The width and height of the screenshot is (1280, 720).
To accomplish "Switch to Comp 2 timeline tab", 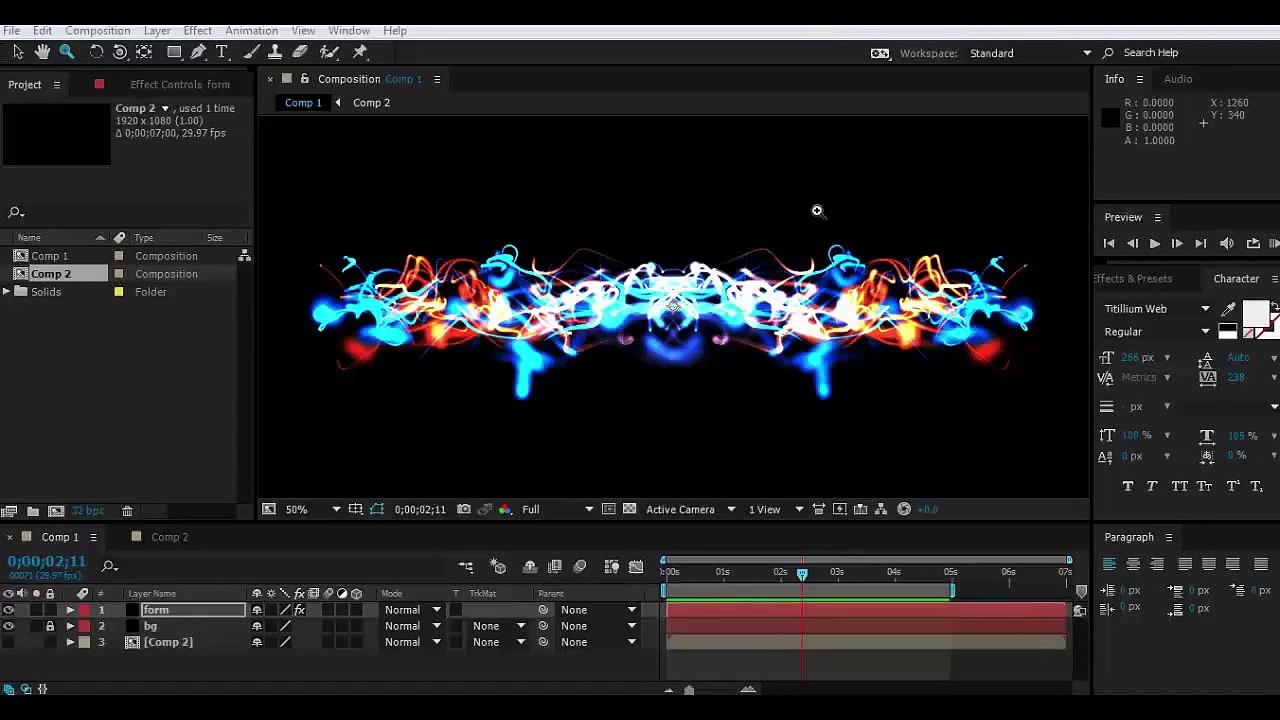I will (169, 537).
